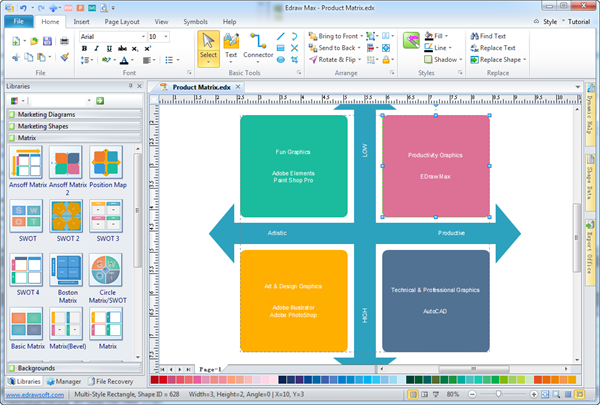Toggle strikethrough text formatting
This screenshot has width=600, height=405.
pyautogui.click(x=122, y=49)
